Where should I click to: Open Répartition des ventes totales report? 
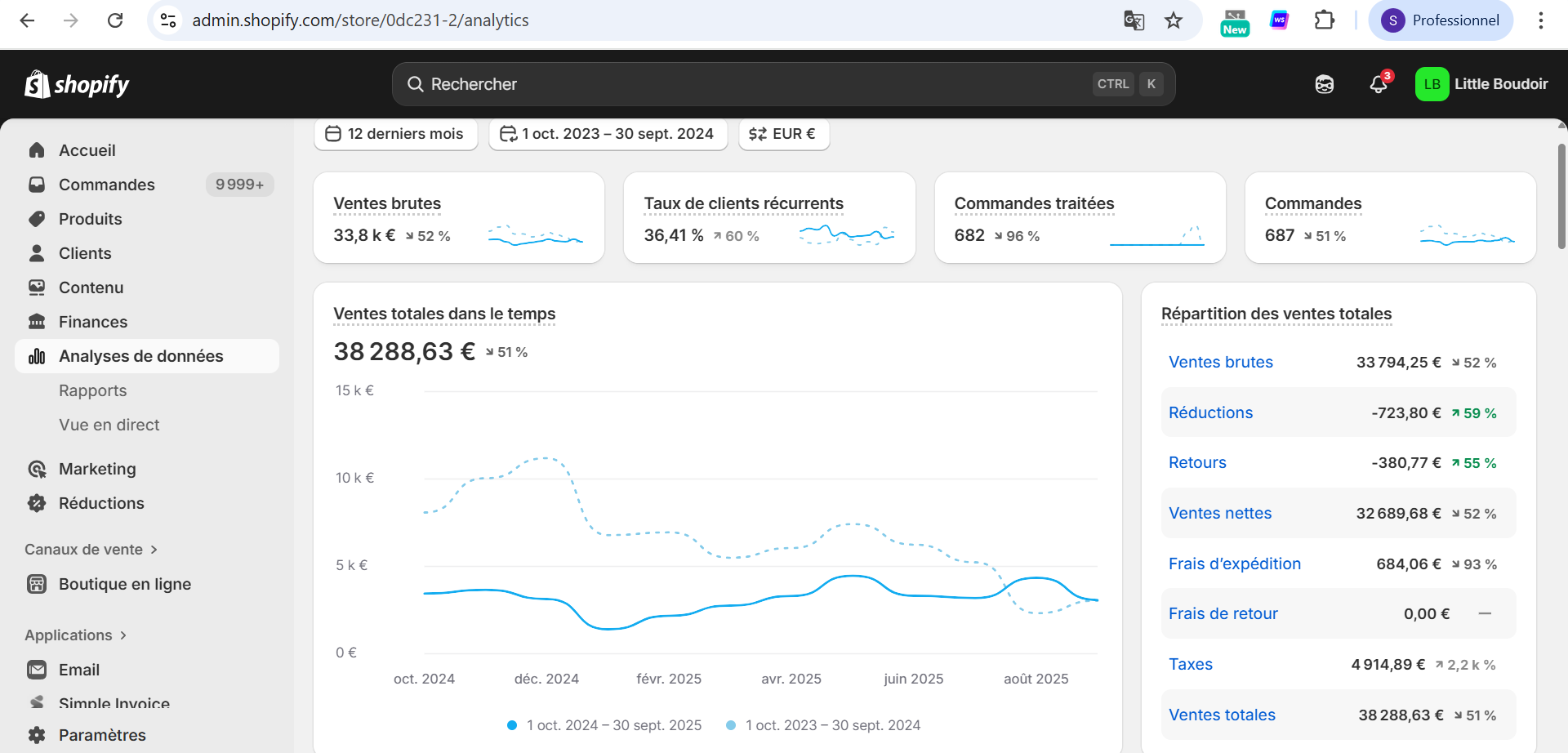[1276, 314]
